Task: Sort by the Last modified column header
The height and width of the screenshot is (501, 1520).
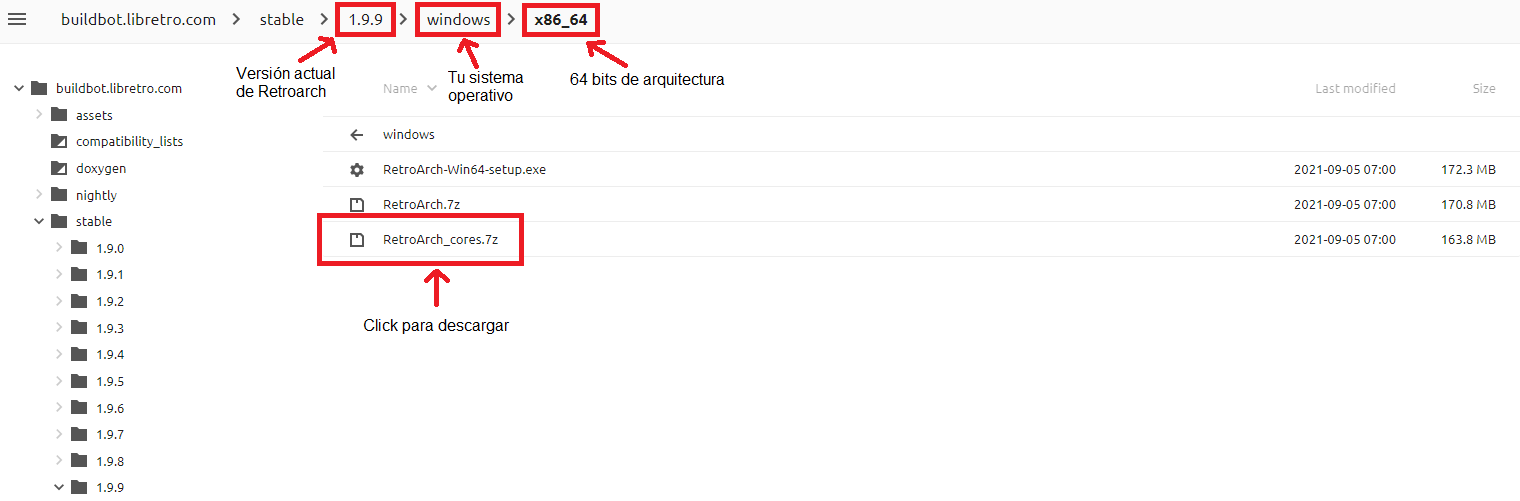Action: point(1355,88)
